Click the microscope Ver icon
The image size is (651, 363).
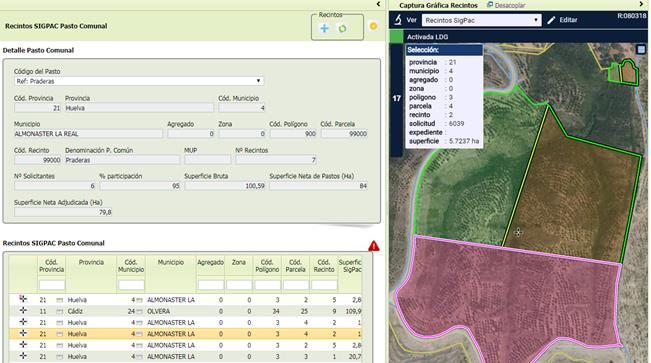pos(398,20)
